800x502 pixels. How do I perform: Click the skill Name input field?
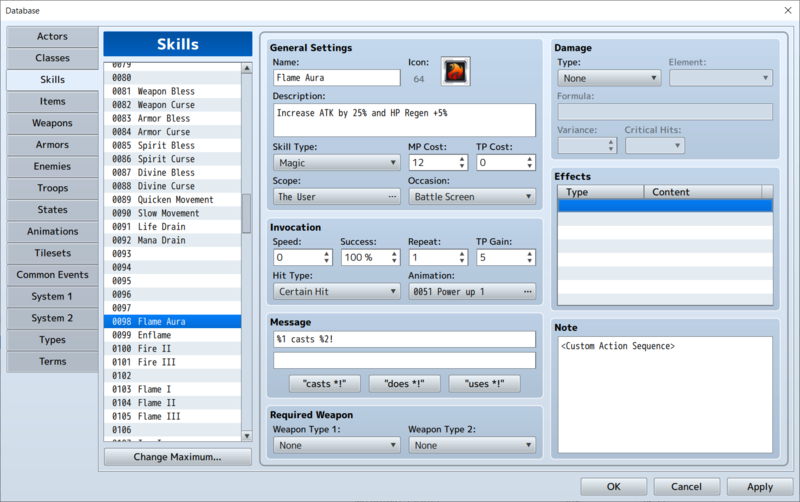[x=336, y=78]
